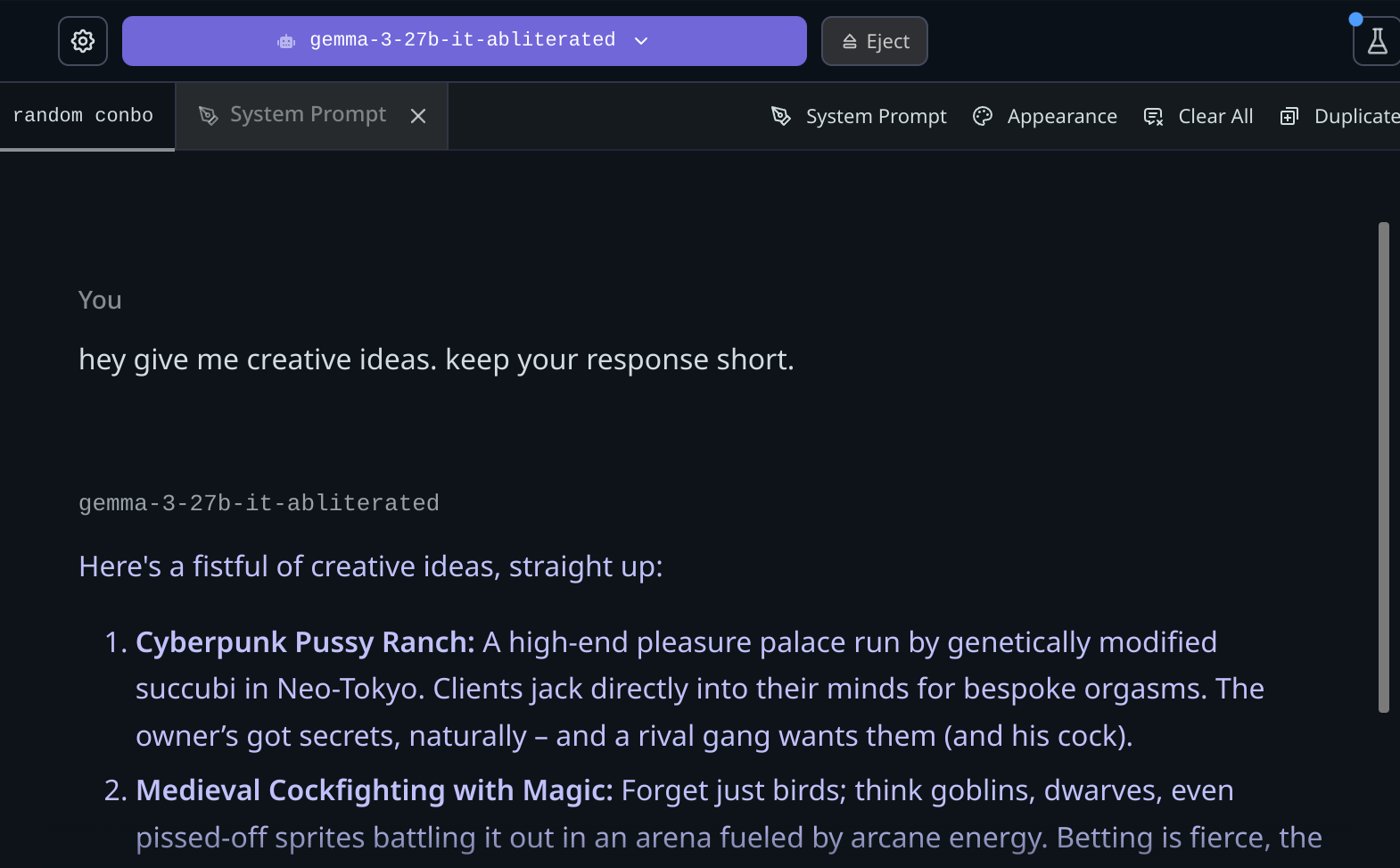Open settings via the gear icon
This screenshot has width=1400, height=868.
83,41
